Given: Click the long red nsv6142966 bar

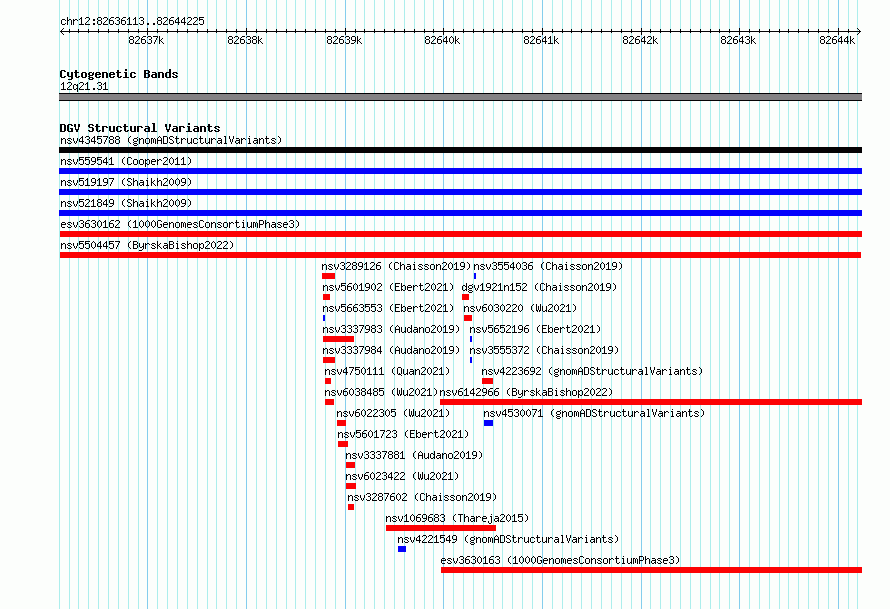Looking at the screenshot, I should click(x=651, y=402).
